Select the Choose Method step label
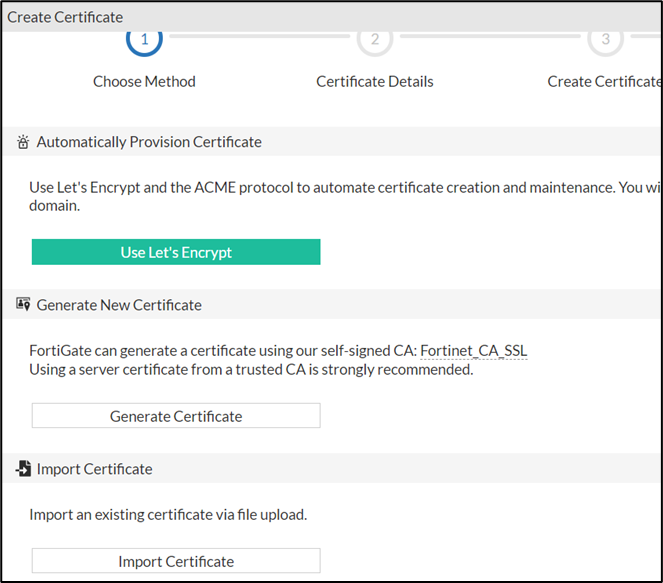 coord(144,82)
